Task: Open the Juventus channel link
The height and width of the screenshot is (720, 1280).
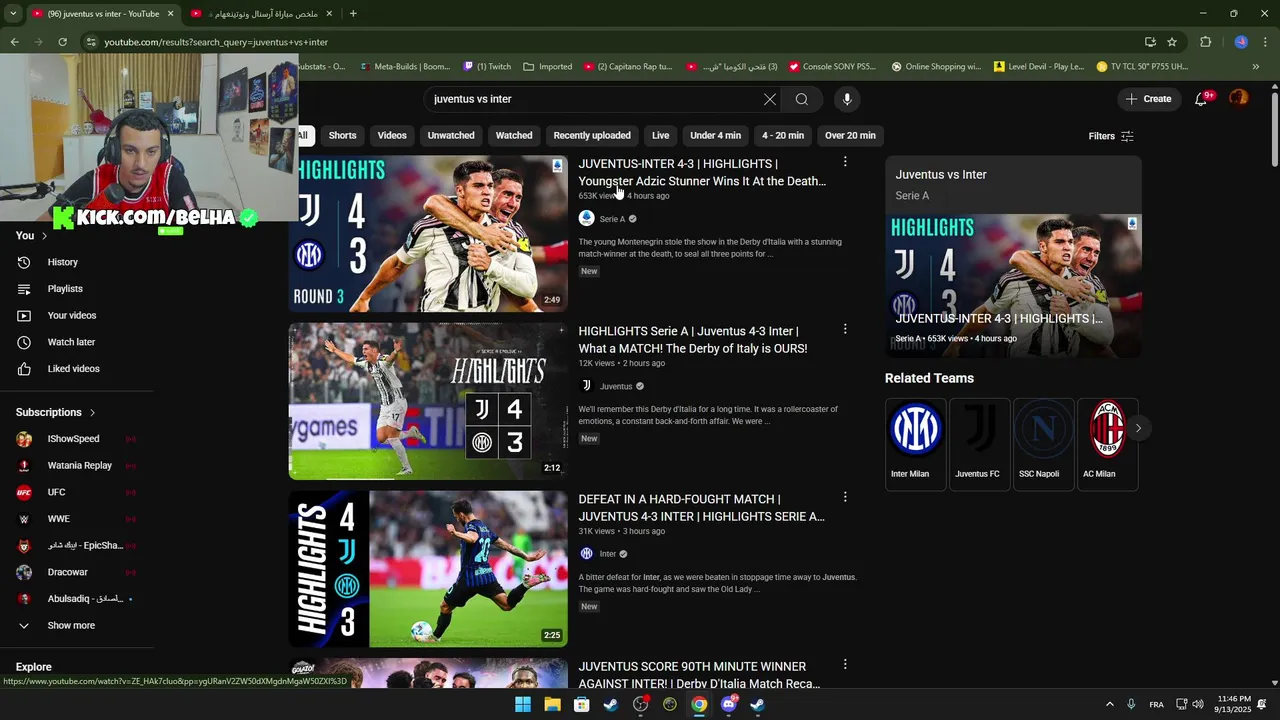Action: tap(616, 386)
